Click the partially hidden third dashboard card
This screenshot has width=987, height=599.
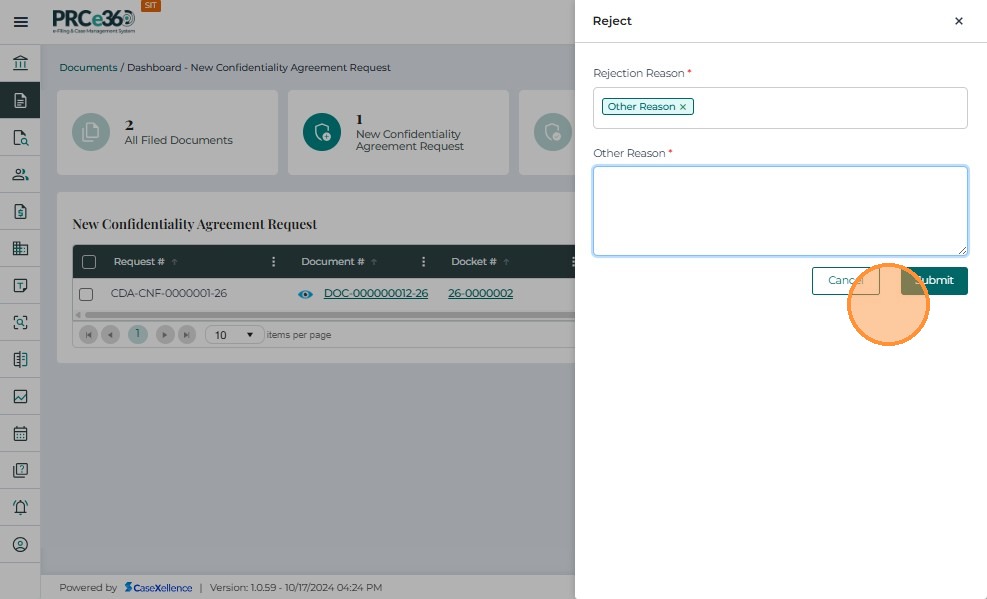pyautogui.click(x=546, y=132)
